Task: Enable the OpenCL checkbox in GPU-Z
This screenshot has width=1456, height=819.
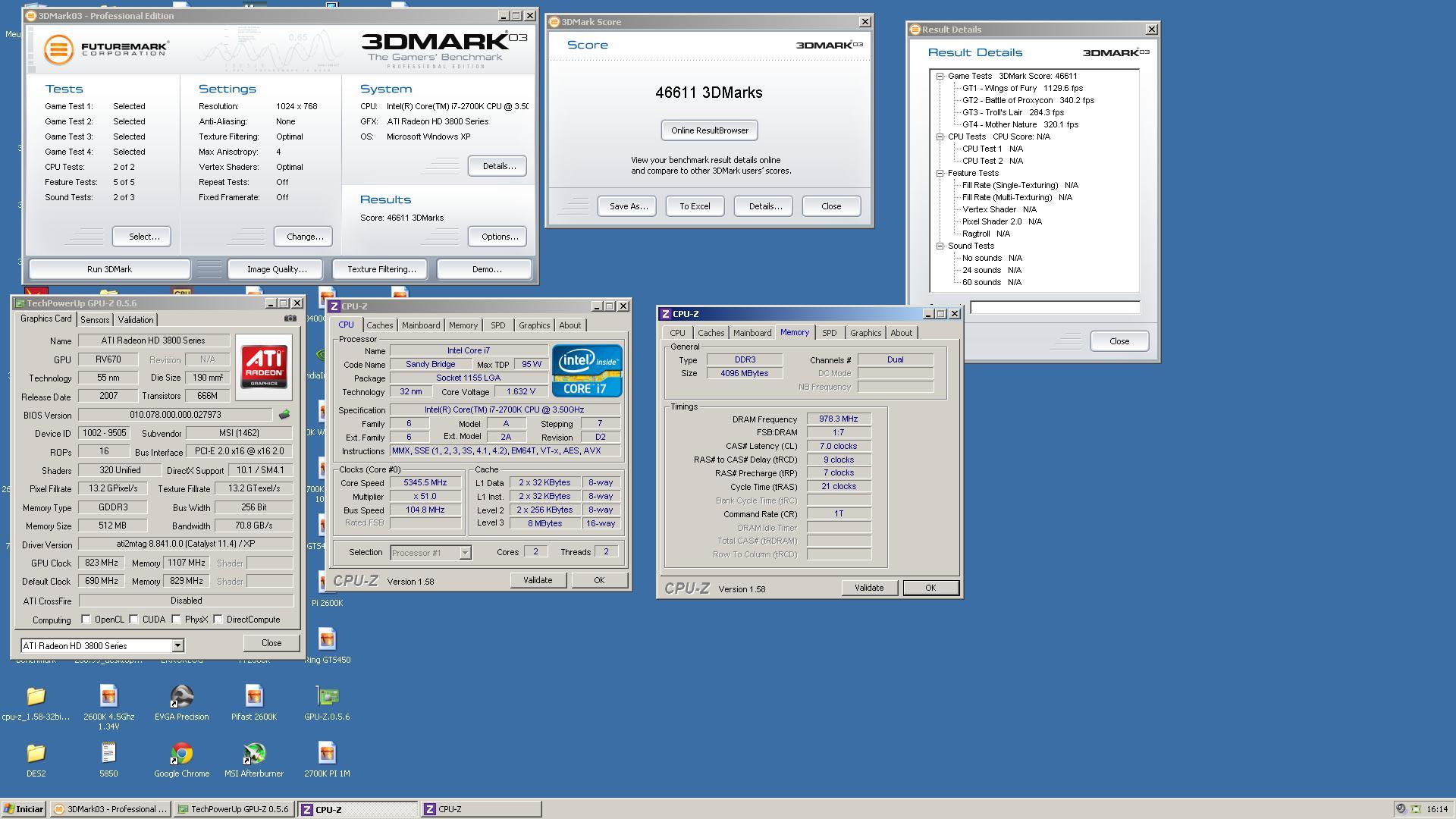Action: (x=86, y=620)
